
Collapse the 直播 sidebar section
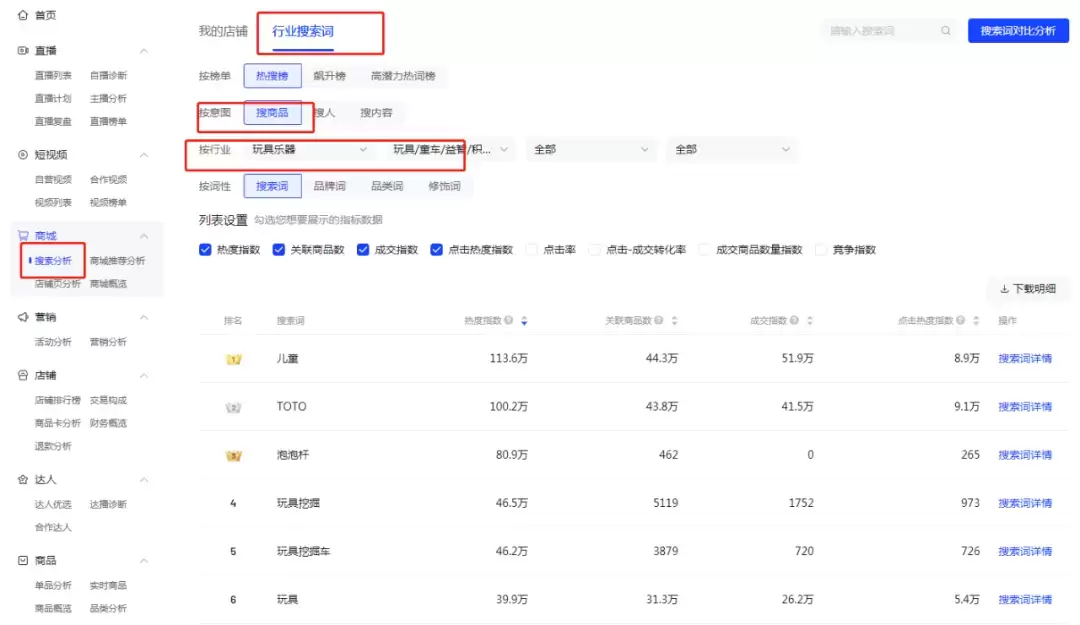[143, 51]
